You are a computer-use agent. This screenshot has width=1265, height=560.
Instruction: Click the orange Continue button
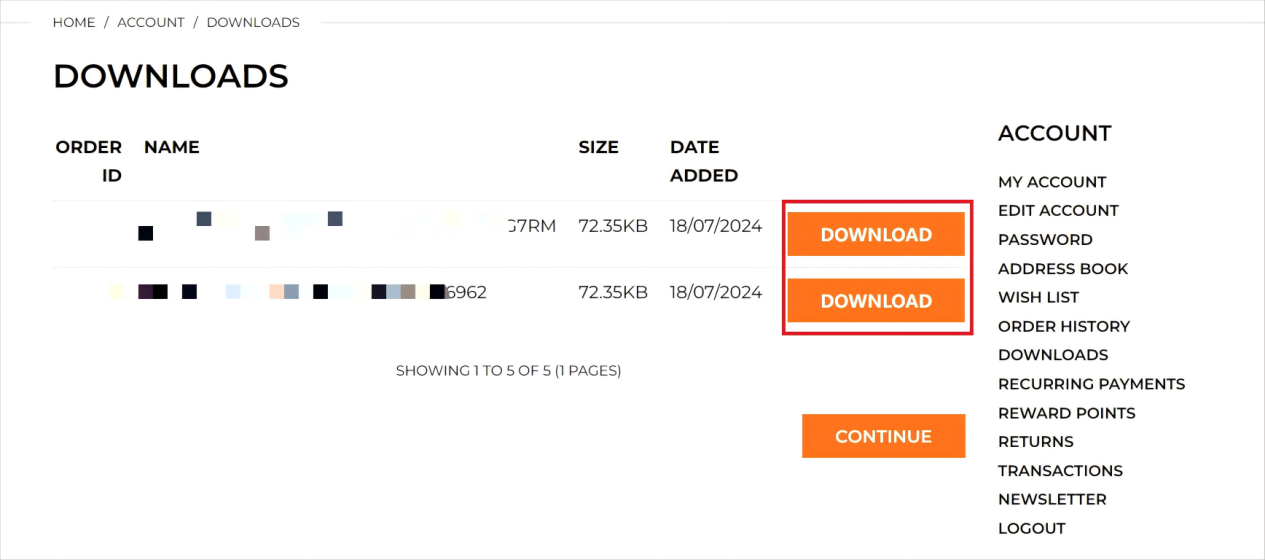point(883,436)
